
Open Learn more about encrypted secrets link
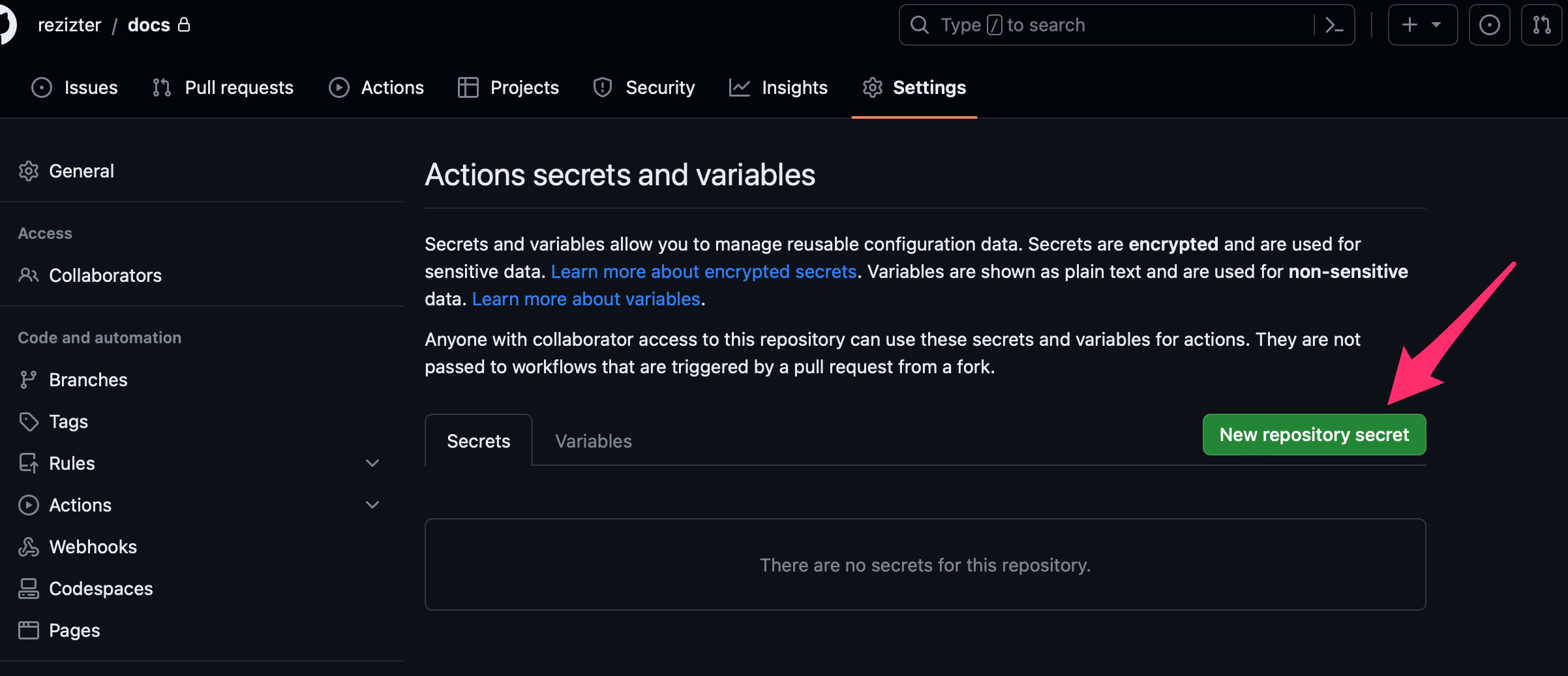coord(704,271)
